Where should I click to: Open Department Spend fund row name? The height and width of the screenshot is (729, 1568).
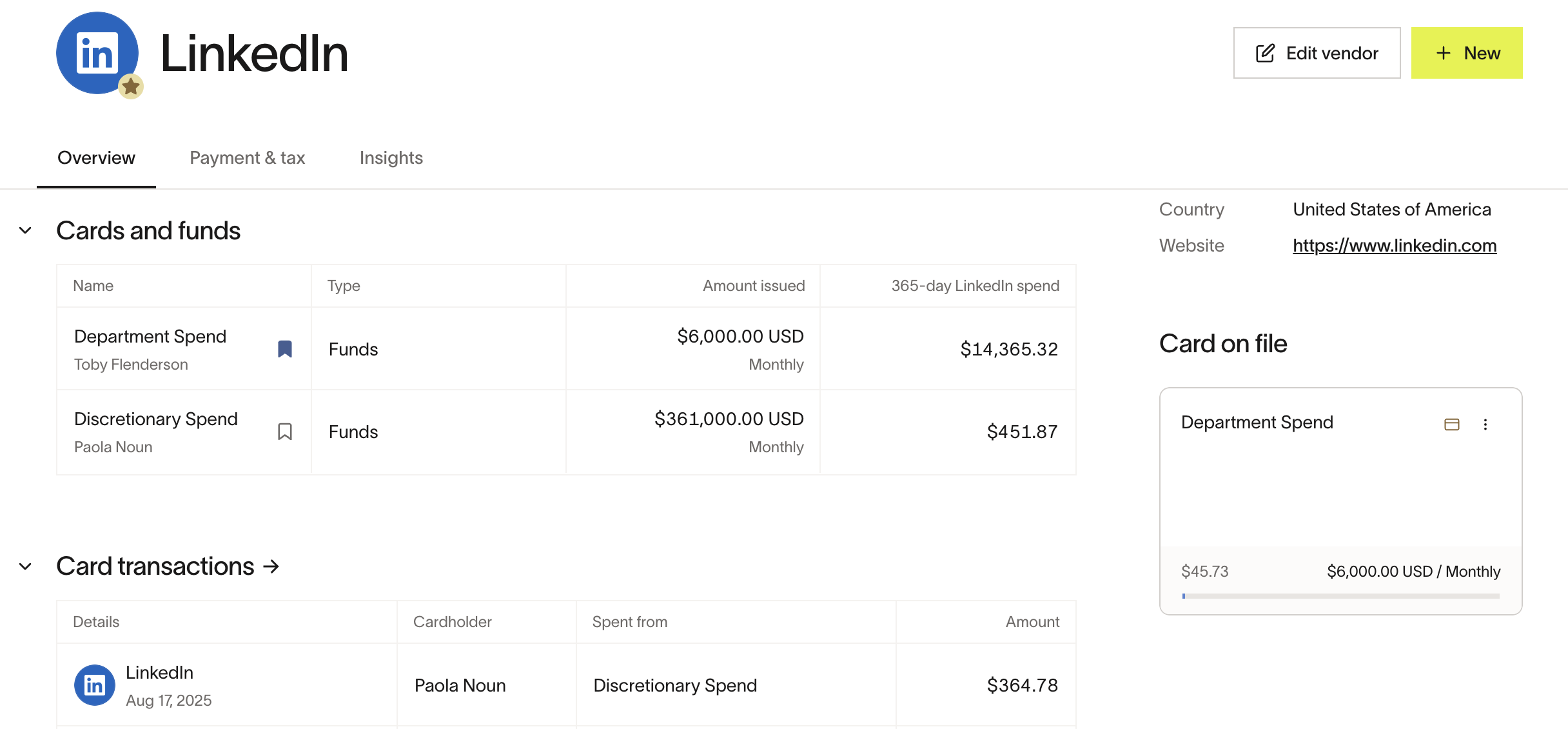pyautogui.click(x=150, y=336)
